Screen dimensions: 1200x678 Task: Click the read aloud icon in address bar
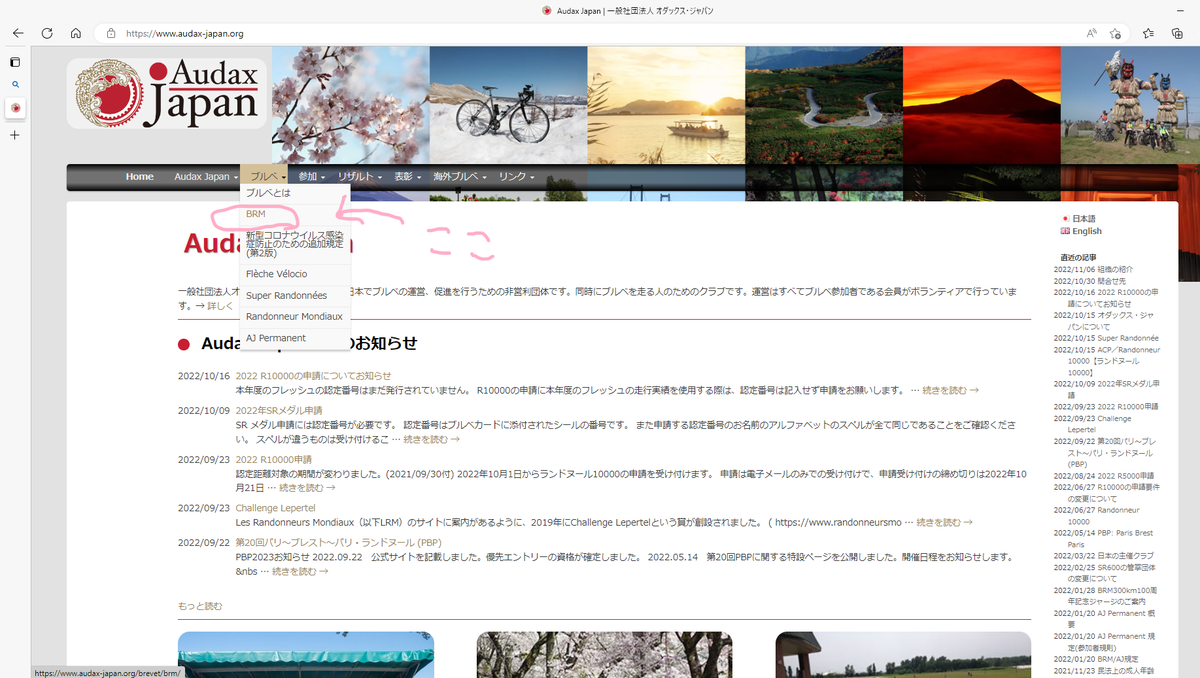coord(1092,33)
